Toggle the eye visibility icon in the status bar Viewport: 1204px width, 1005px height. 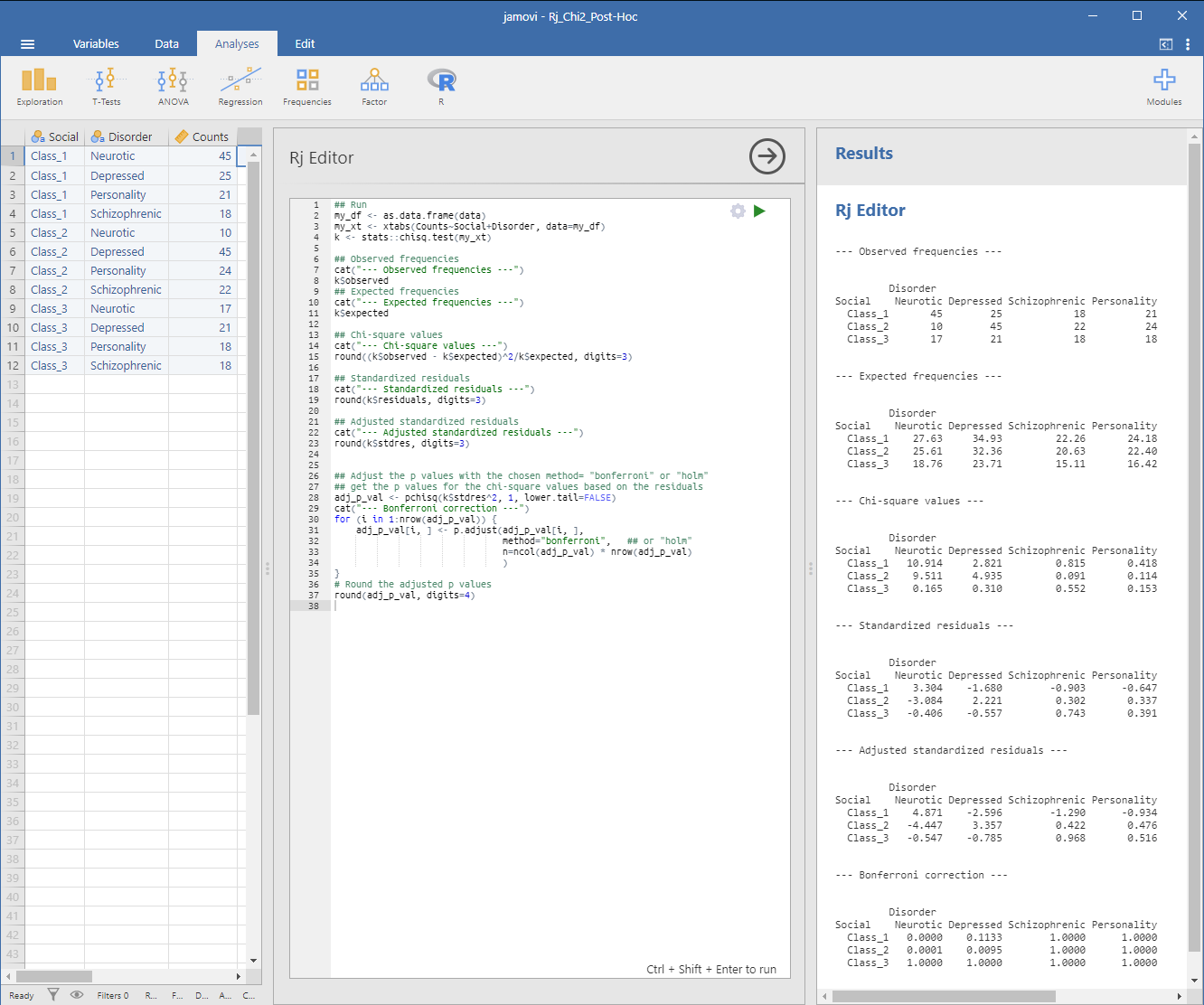click(77, 995)
